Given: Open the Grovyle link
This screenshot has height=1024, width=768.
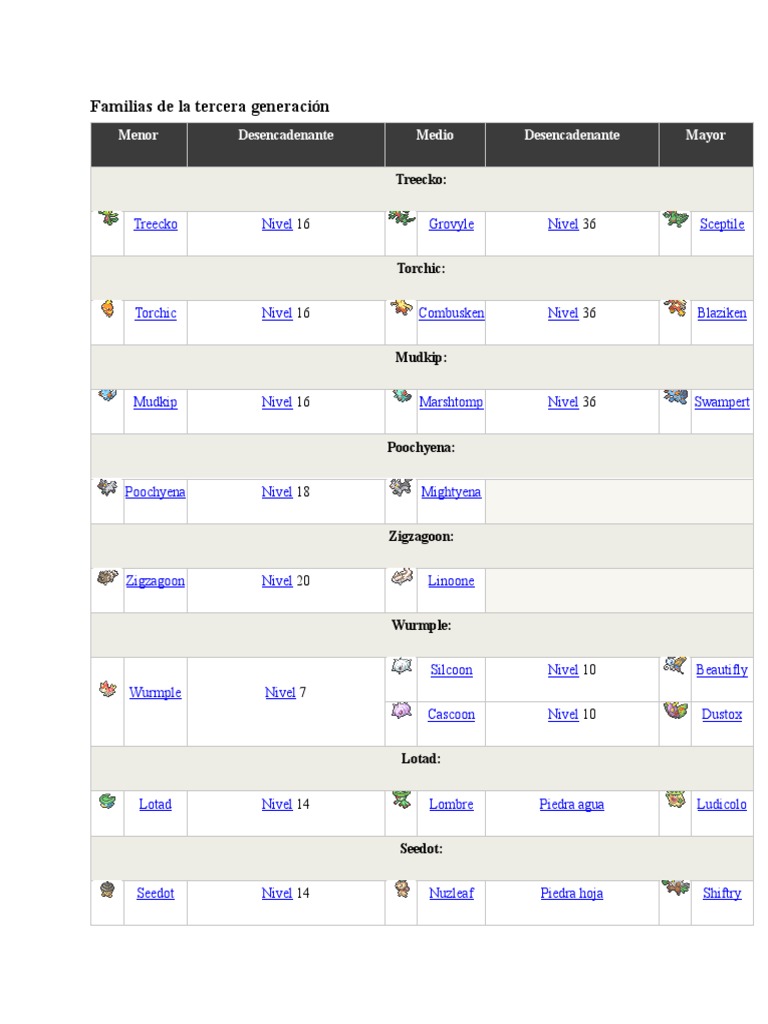Looking at the screenshot, I should coord(451,224).
